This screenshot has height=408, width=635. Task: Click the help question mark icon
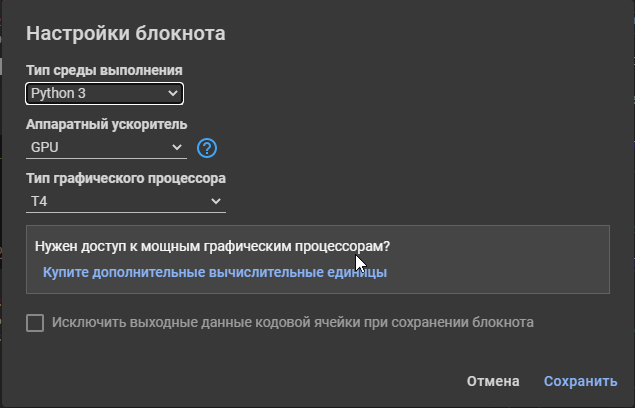pos(207,148)
